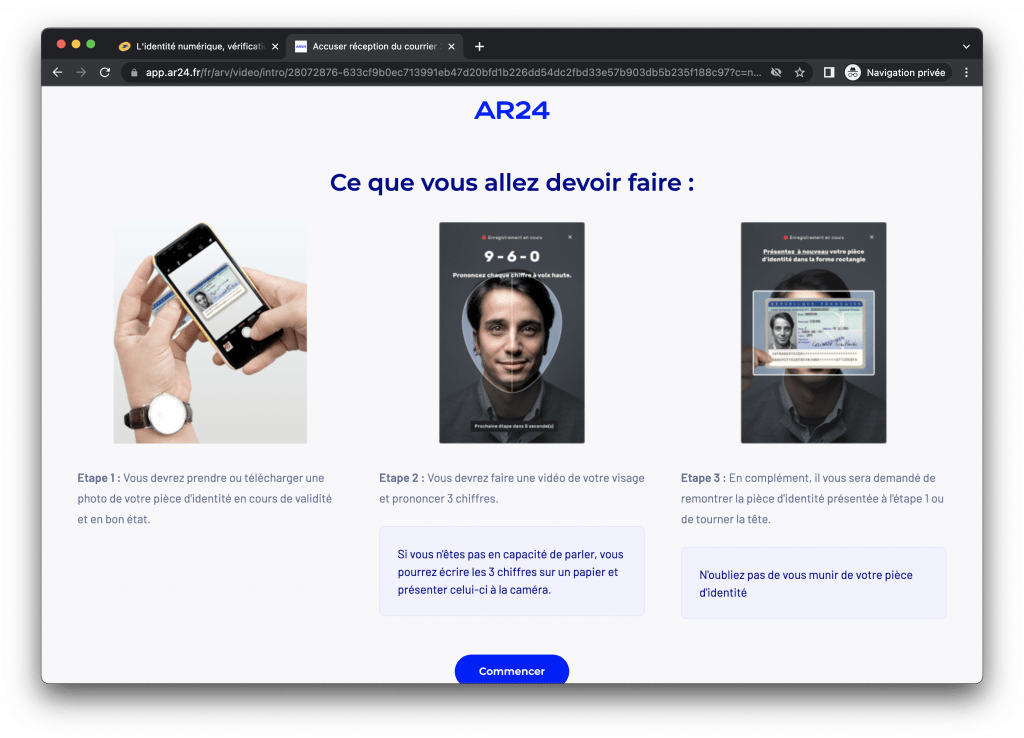Click the crossed-out eye tracking icon
1024x738 pixels.
[x=776, y=72]
